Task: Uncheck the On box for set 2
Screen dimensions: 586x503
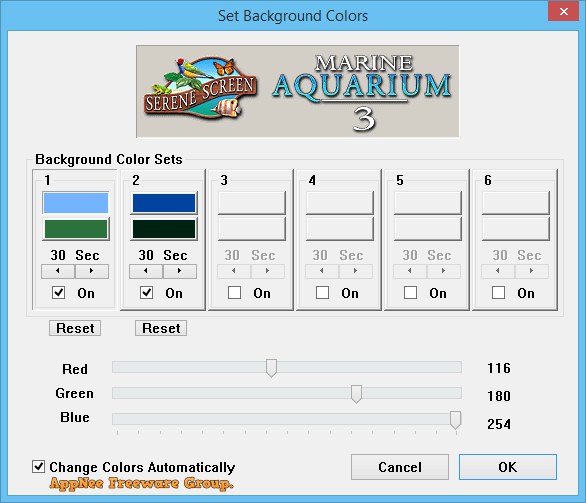Action: pos(146,293)
